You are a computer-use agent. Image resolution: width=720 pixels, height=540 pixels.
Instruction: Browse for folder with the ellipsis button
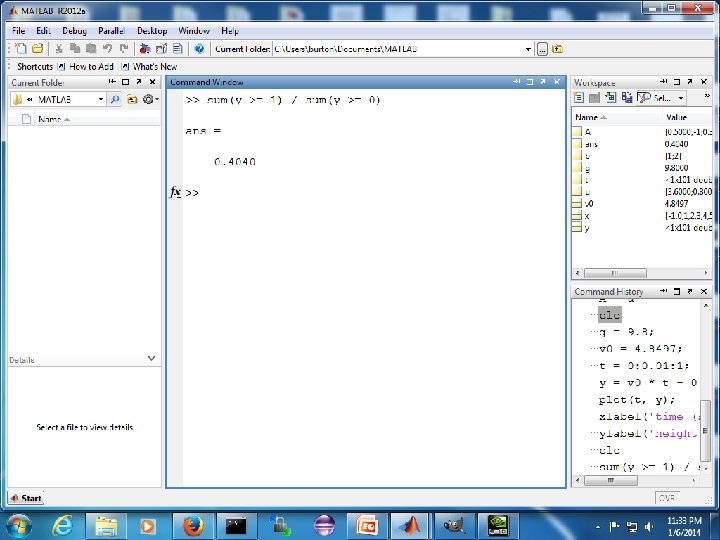542,49
